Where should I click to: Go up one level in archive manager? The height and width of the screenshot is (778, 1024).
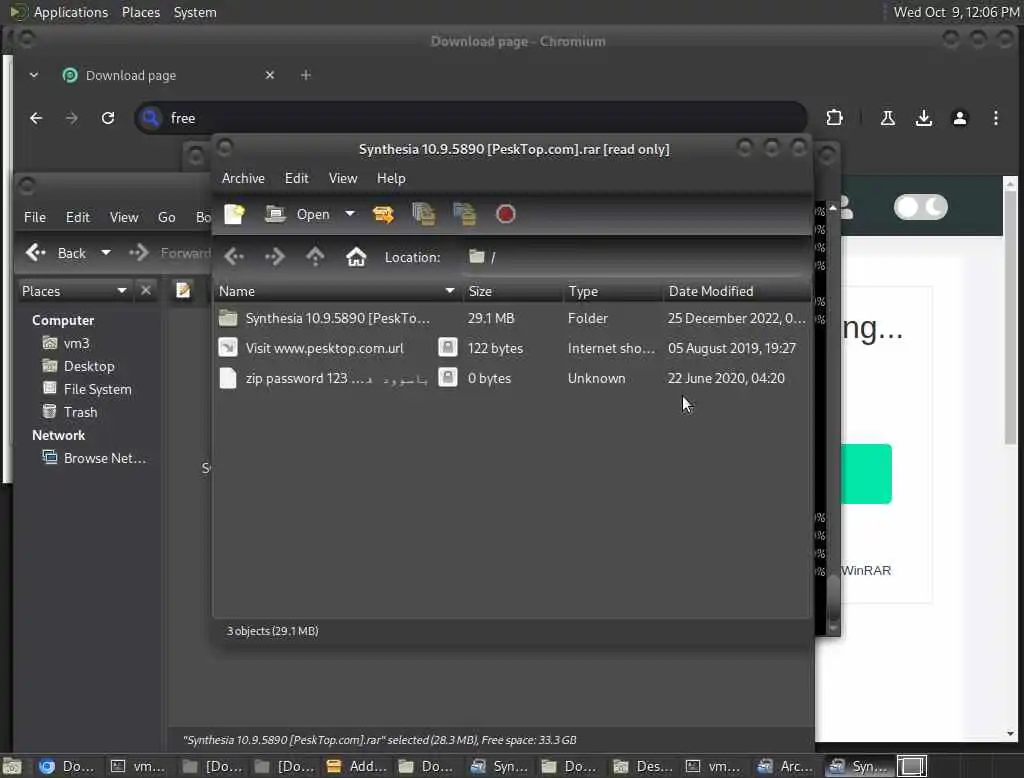[x=315, y=257]
